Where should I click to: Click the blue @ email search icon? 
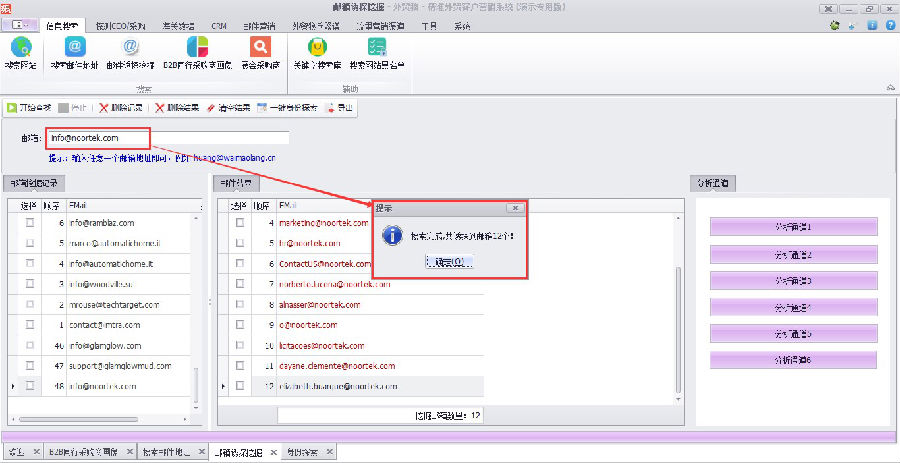click(x=76, y=49)
